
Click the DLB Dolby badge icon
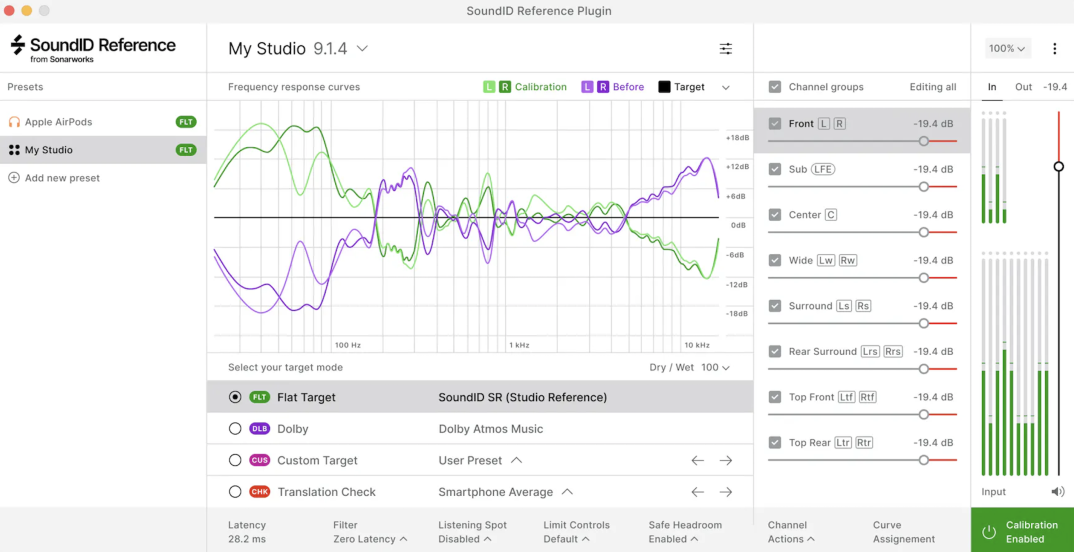[x=260, y=429]
